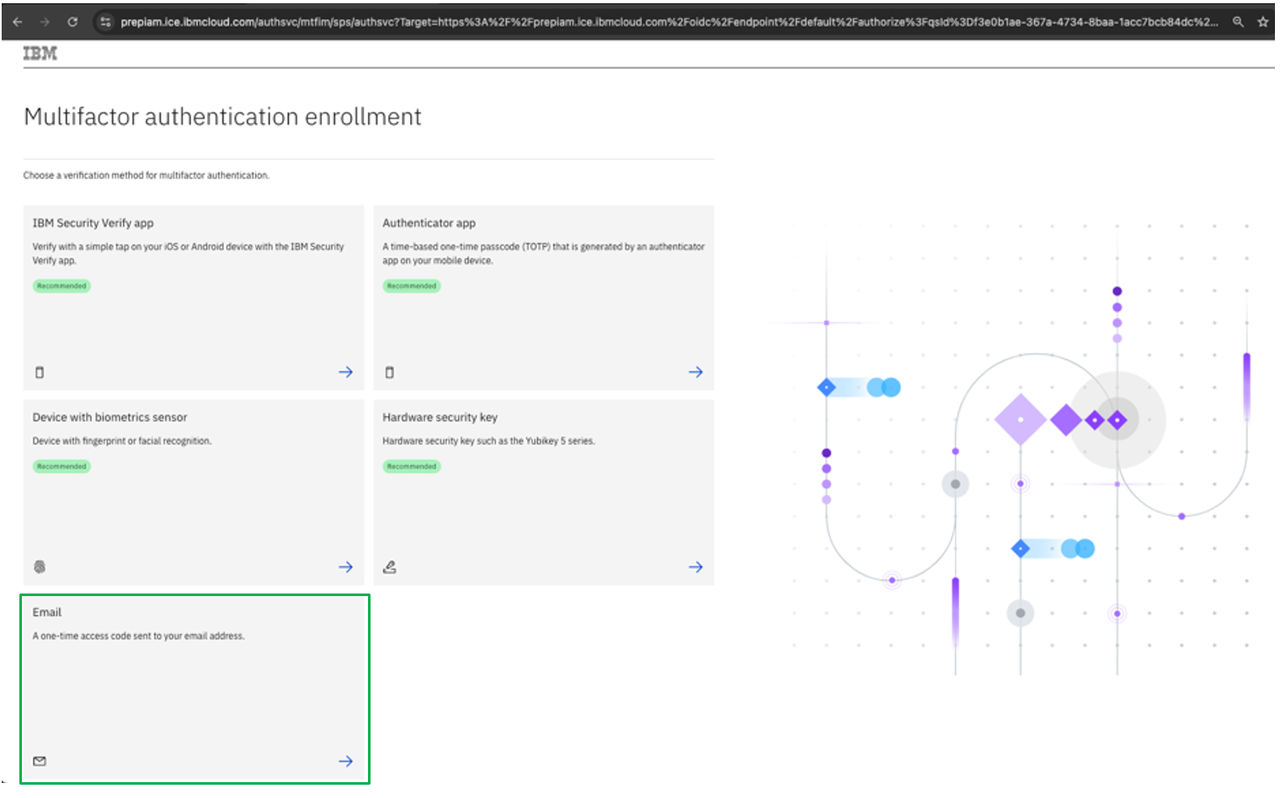Click Recommended tag on IBM Security Verify card
Screen dimensions: 1280x798
point(62,286)
